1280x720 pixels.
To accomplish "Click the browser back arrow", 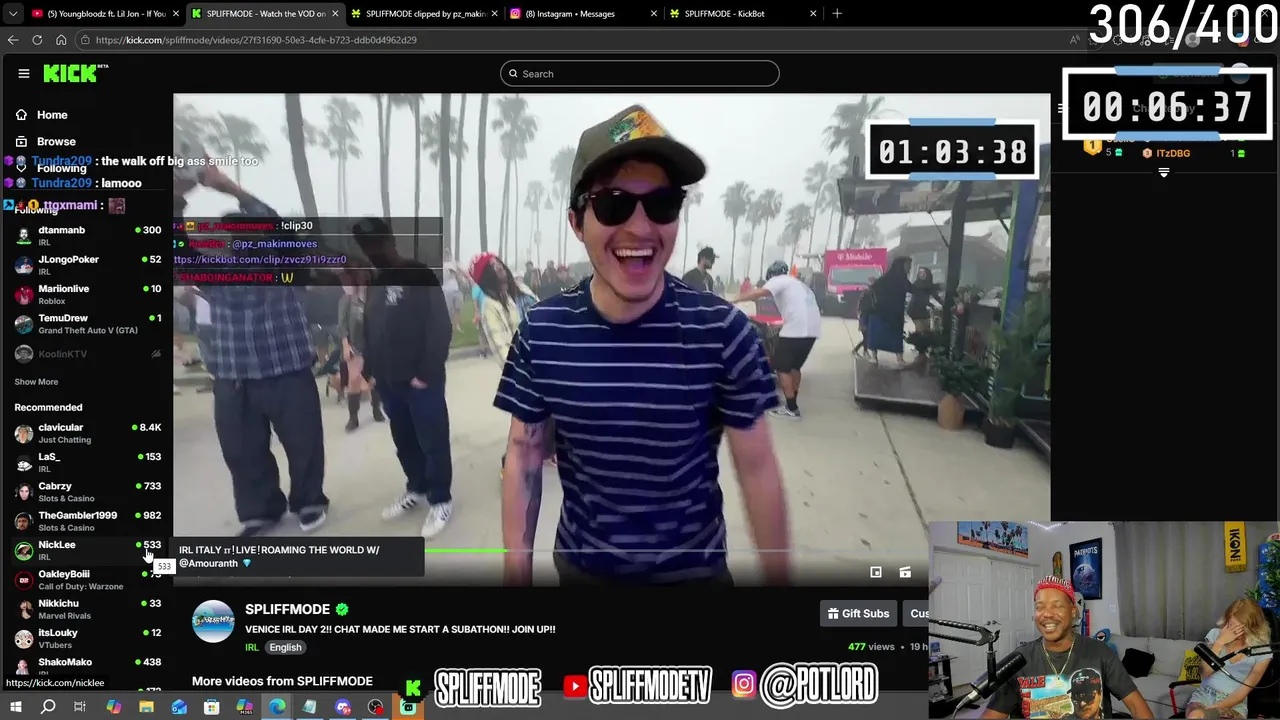I will pos(13,40).
